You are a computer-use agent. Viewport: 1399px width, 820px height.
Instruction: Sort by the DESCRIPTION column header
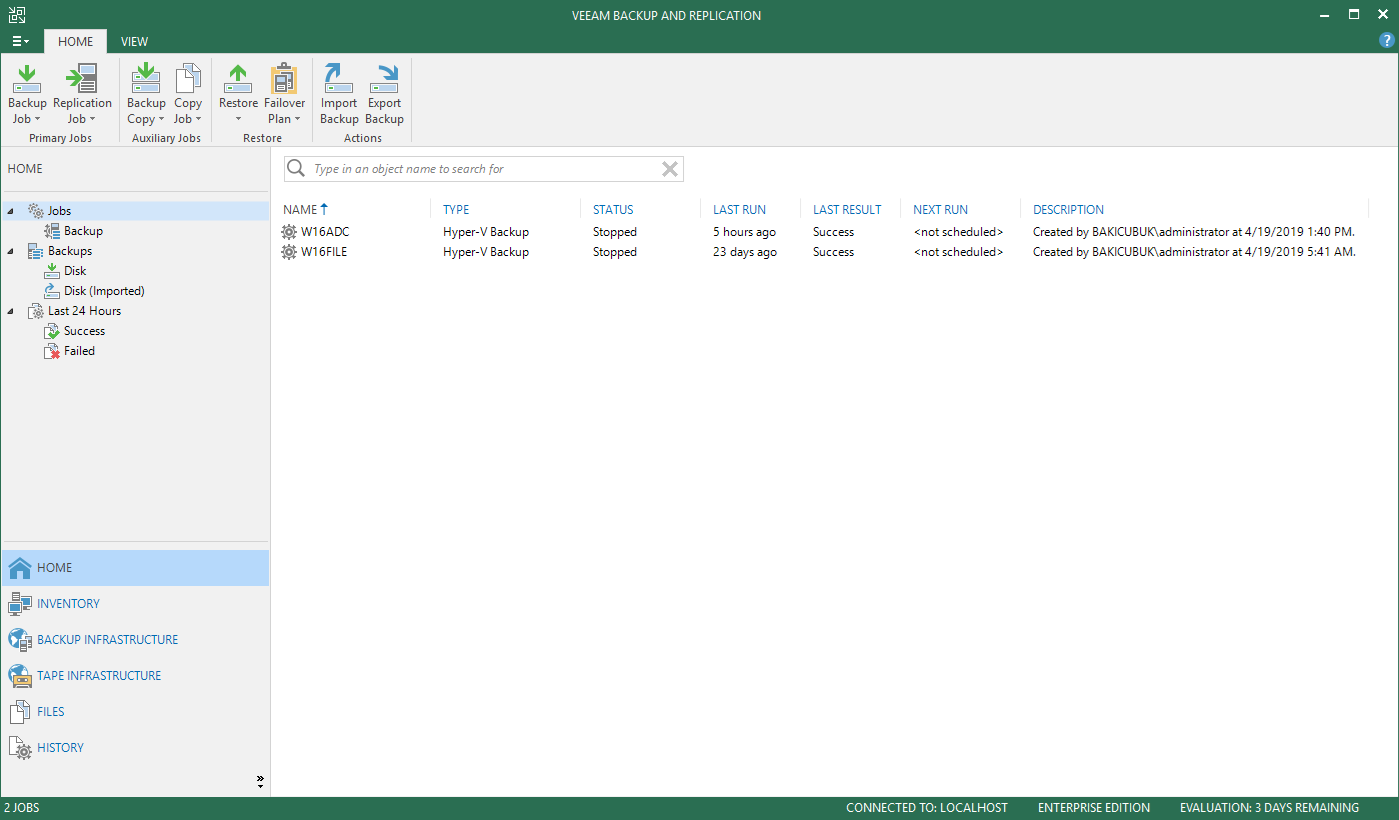tap(1068, 210)
